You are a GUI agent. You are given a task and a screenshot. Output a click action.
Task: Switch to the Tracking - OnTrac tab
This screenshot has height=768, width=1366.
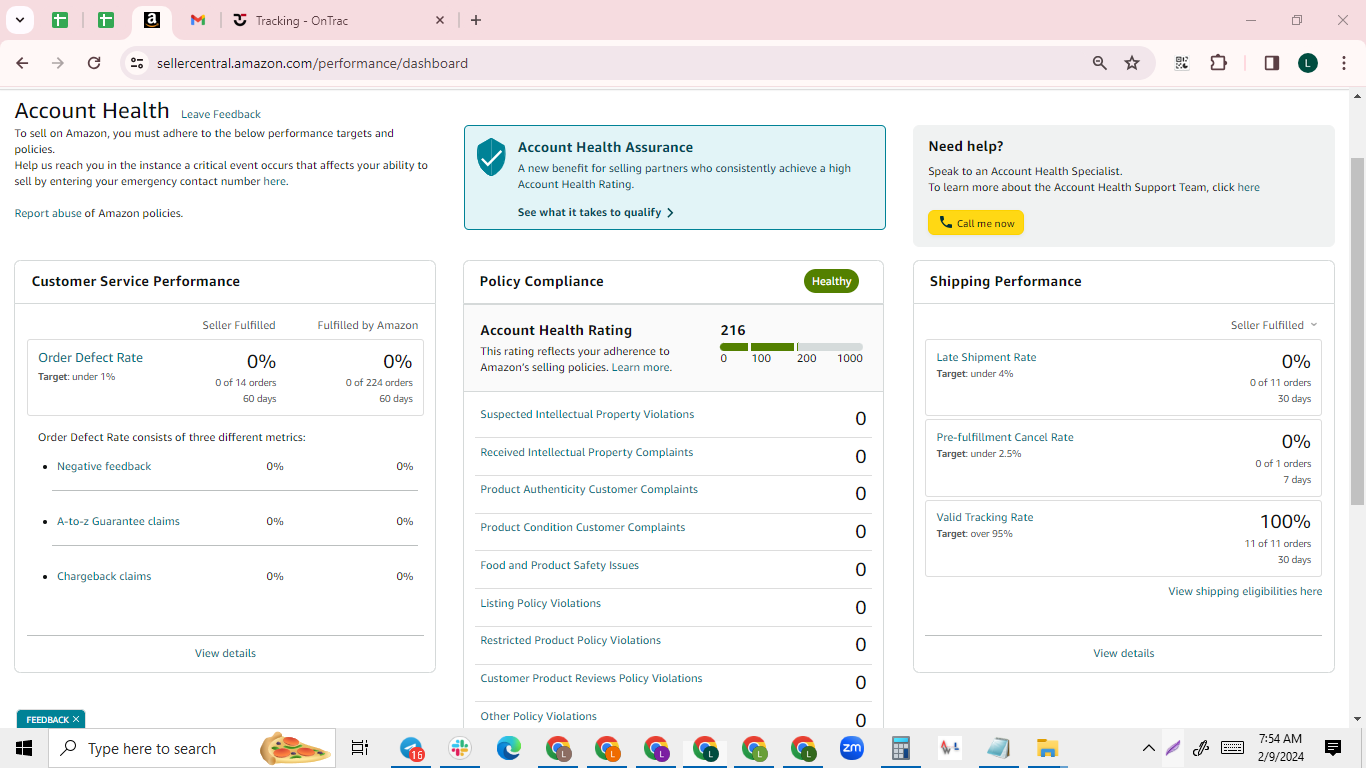pyautogui.click(x=339, y=20)
